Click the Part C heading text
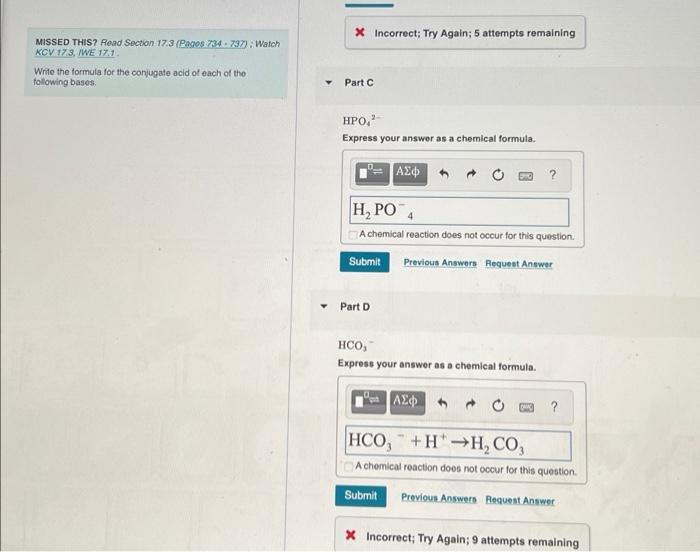 click(x=359, y=83)
